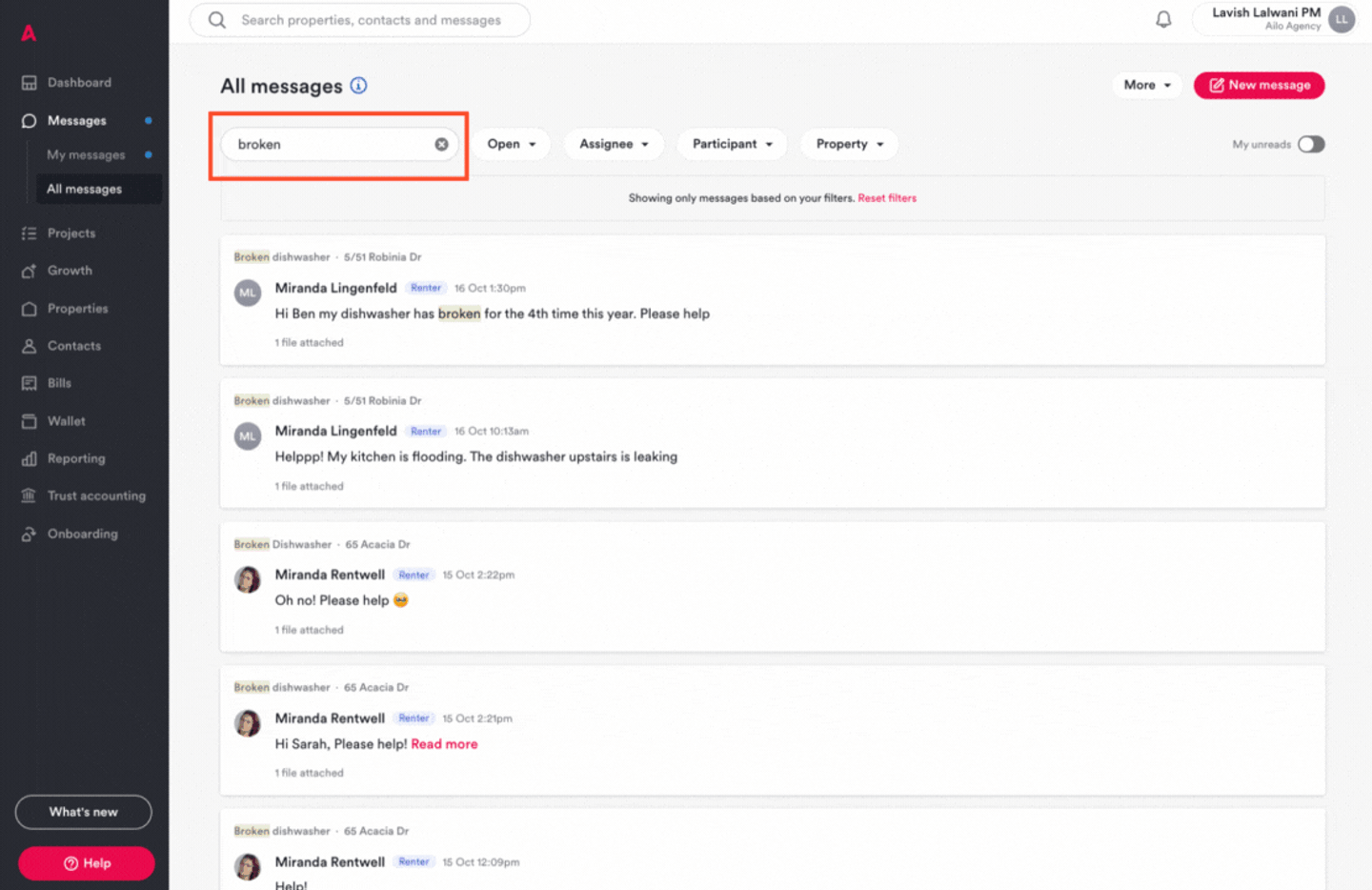Click the ML avatar on 16 Oct 10:13am message
This screenshot has width=1372, height=890.
pyautogui.click(x=248, y=436)
